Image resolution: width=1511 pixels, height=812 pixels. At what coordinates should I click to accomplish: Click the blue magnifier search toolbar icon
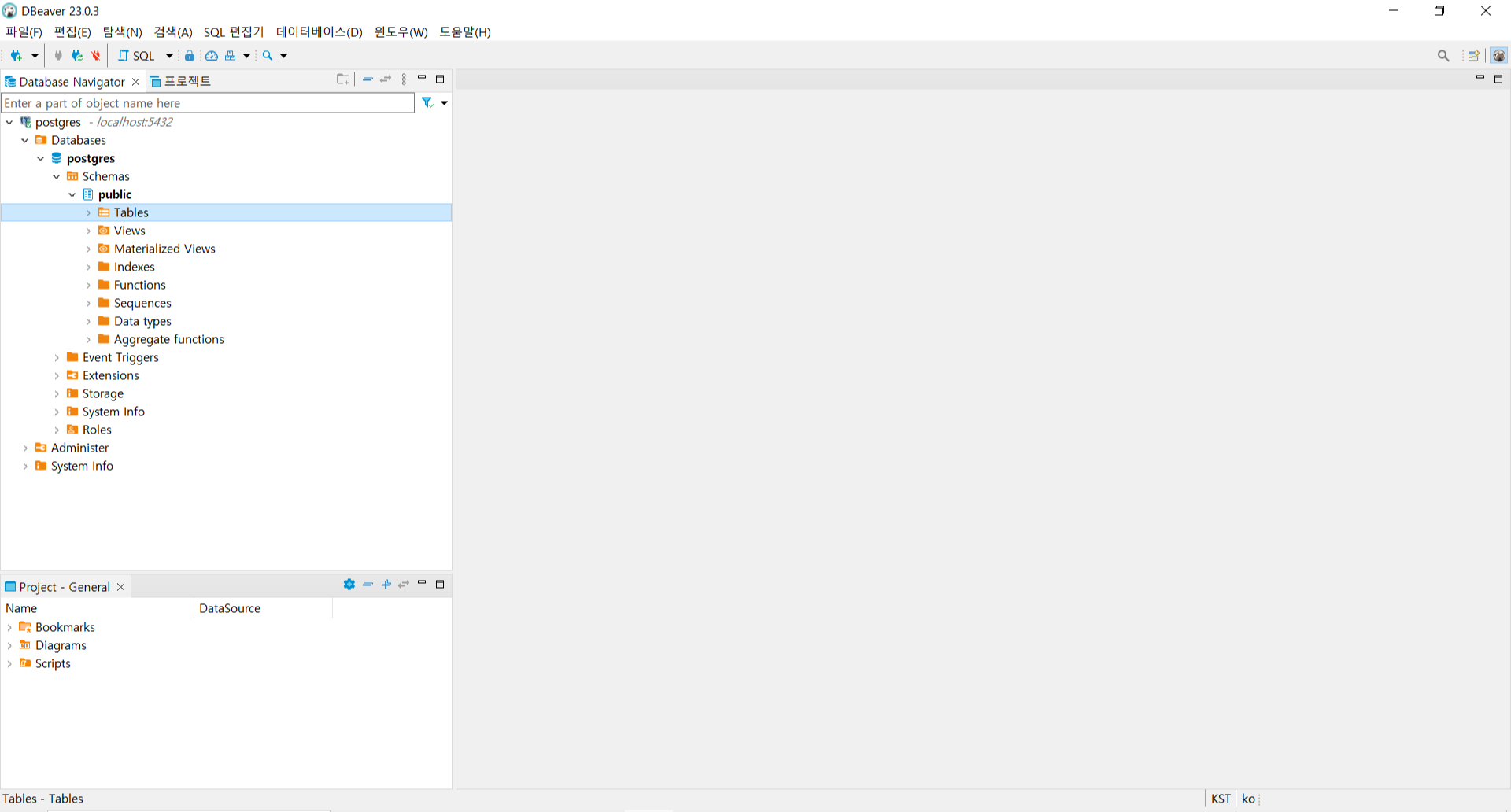pyautogui.click(x=268, y=56)
